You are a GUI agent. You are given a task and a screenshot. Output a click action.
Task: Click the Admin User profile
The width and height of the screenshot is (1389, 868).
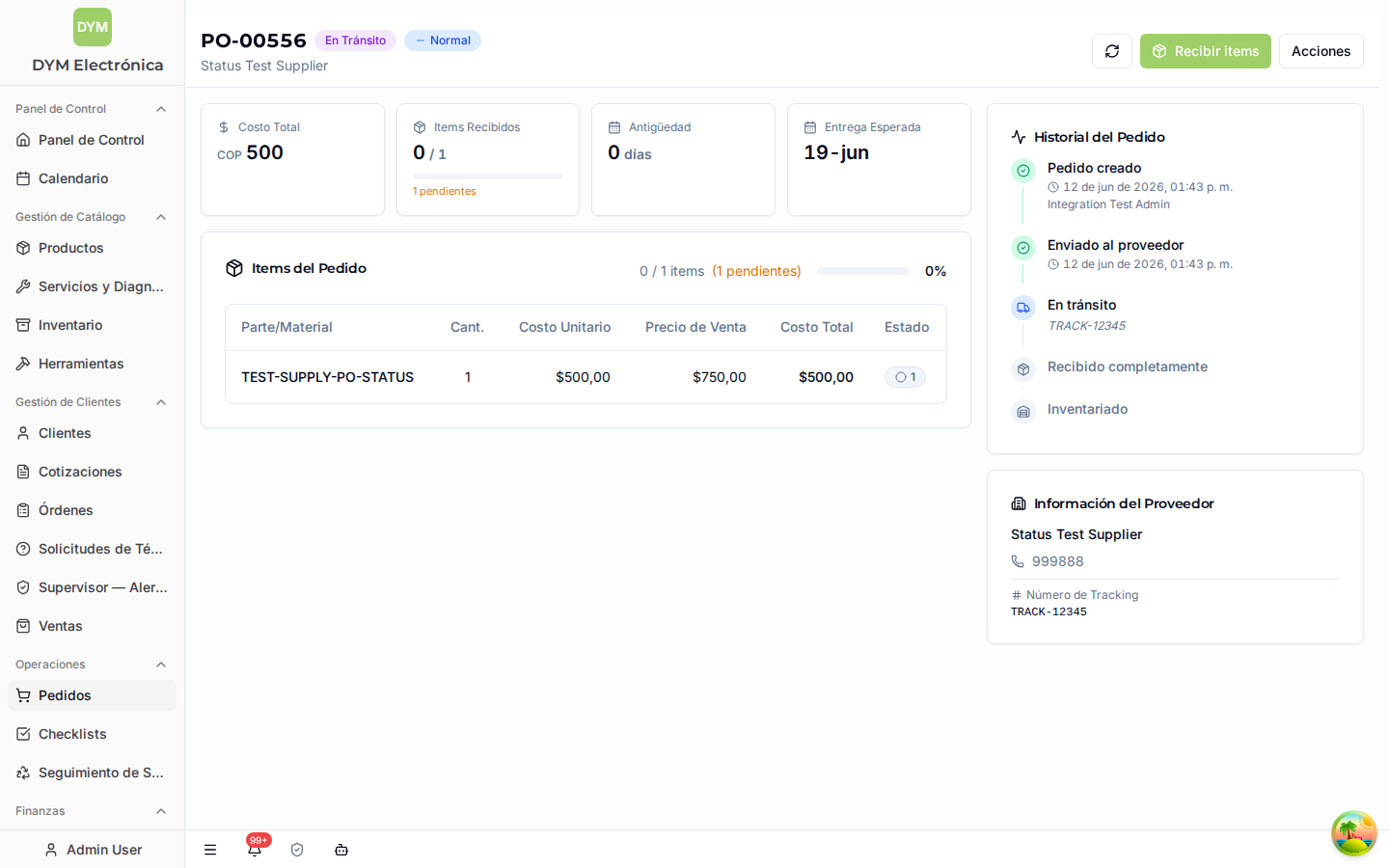(93, 850)
